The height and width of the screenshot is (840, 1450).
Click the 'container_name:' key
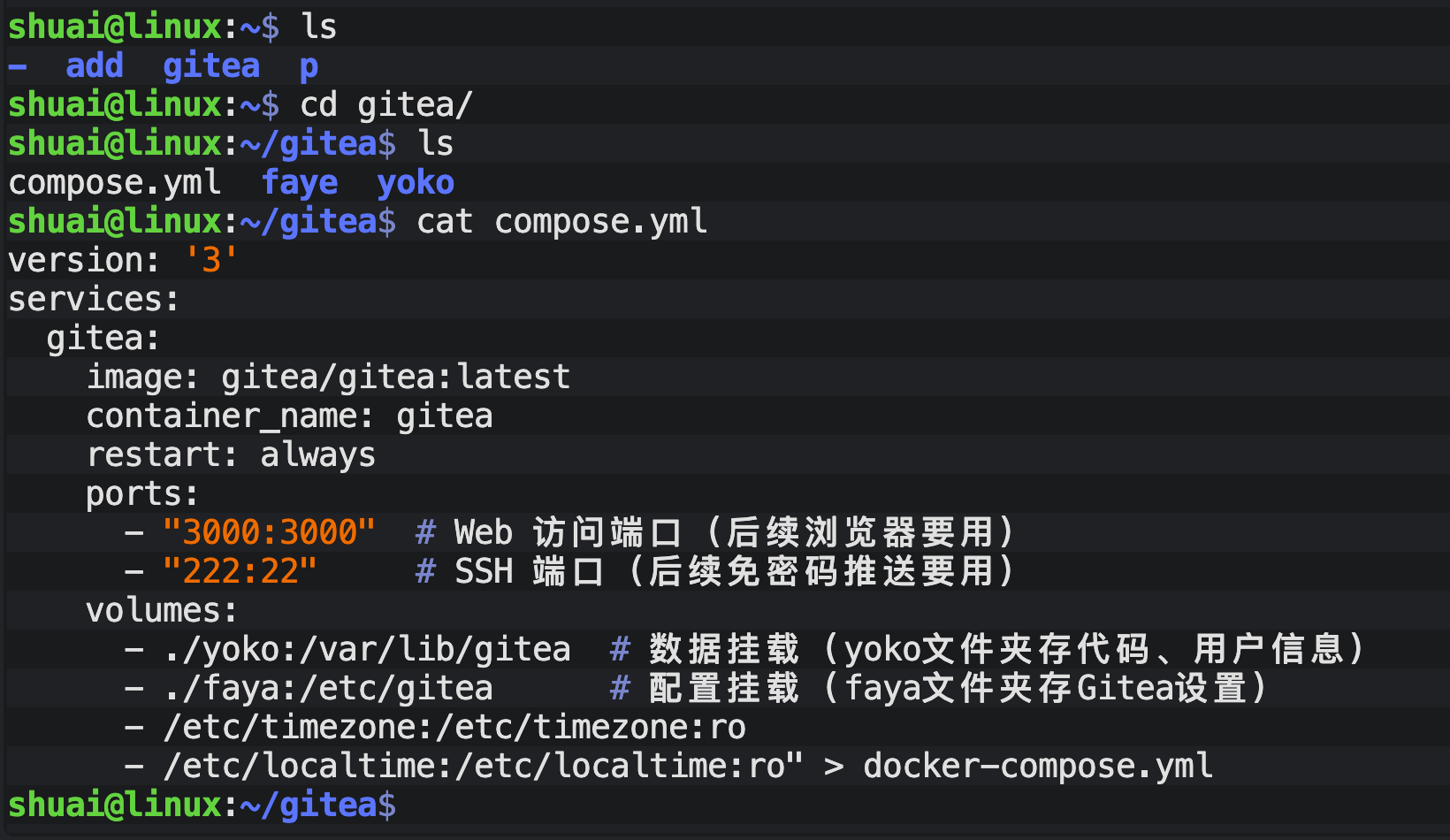pos(229,416)
